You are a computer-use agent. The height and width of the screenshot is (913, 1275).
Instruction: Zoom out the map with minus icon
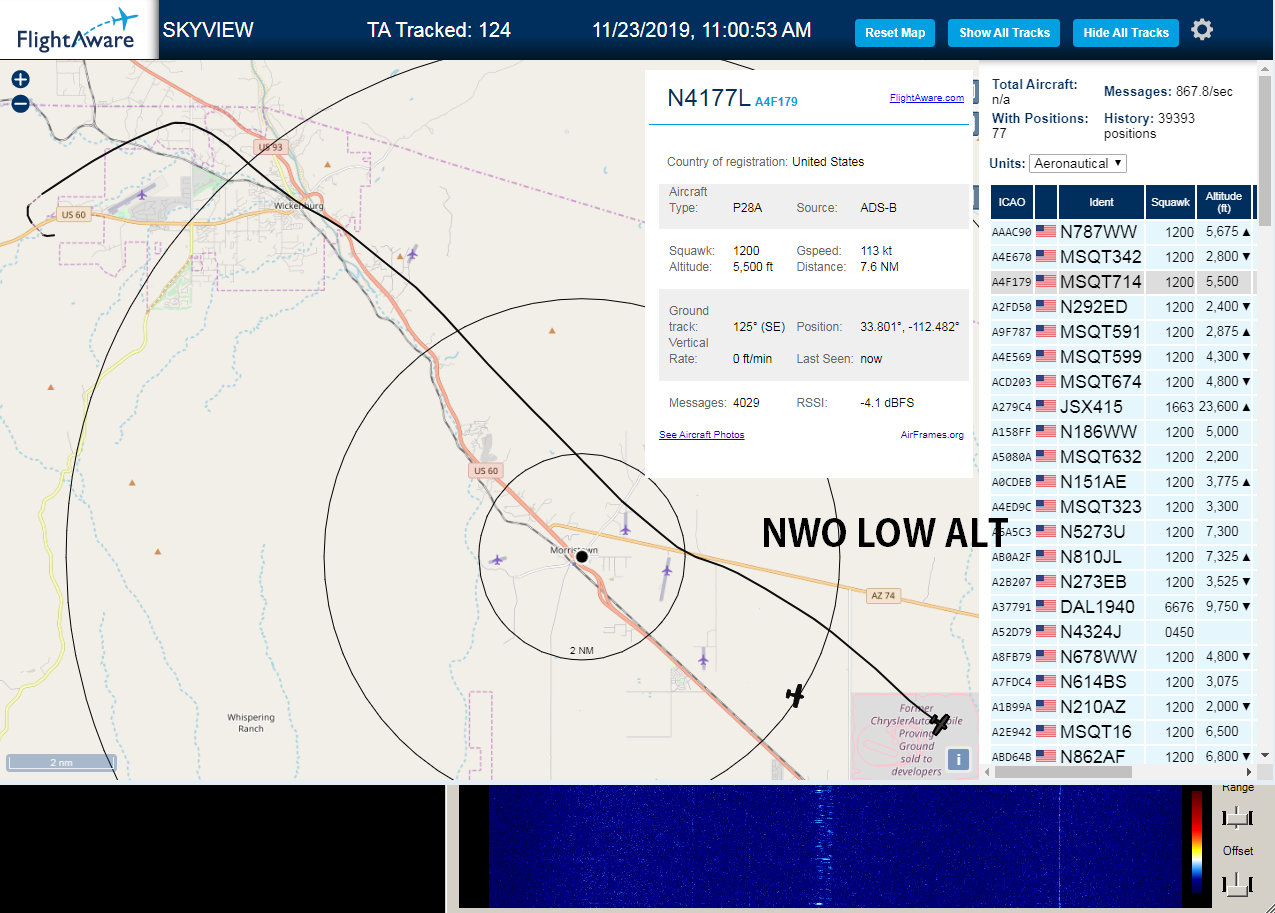click(20, 103)
